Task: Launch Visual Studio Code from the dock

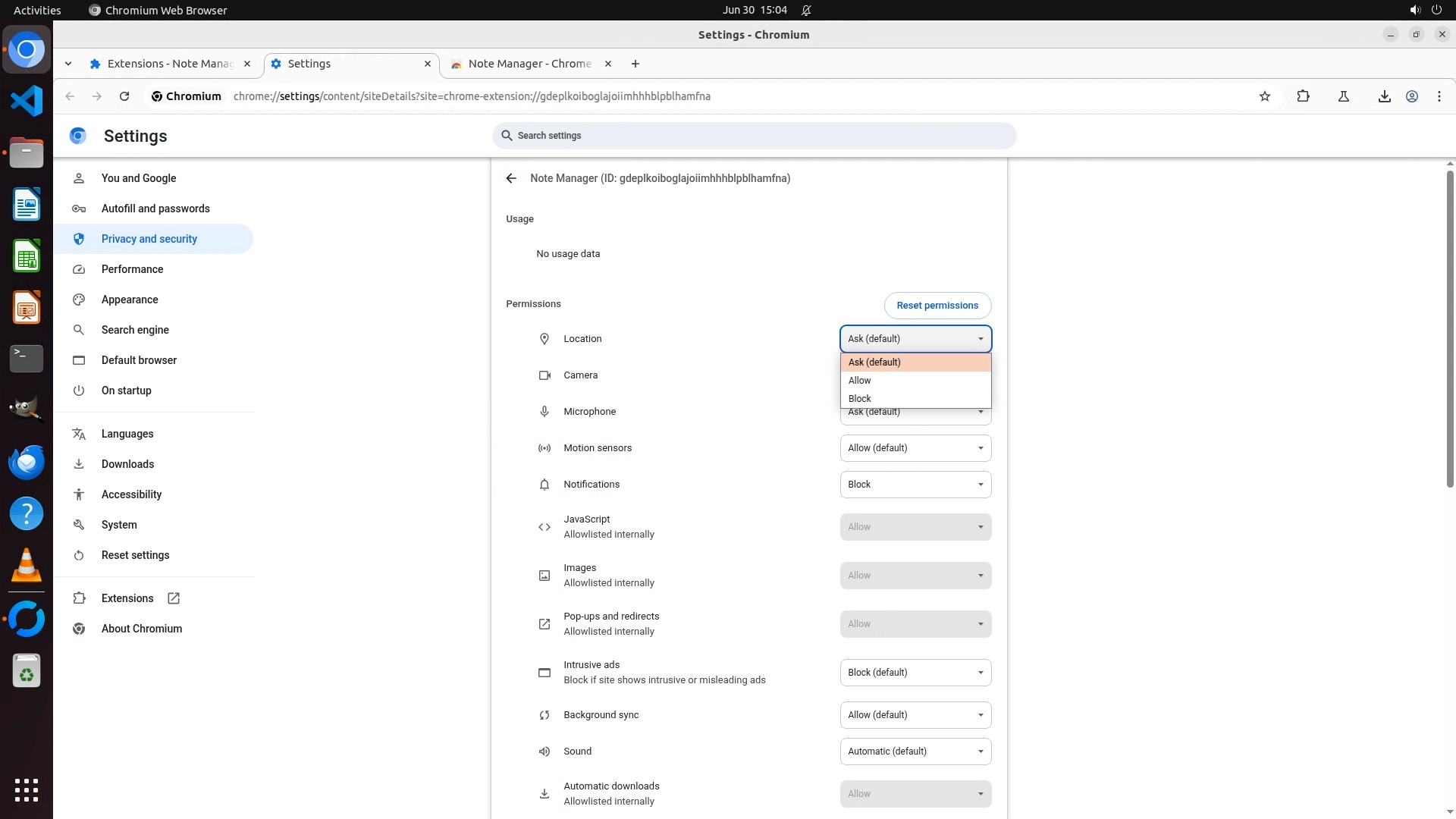Action: pos(27,101)
